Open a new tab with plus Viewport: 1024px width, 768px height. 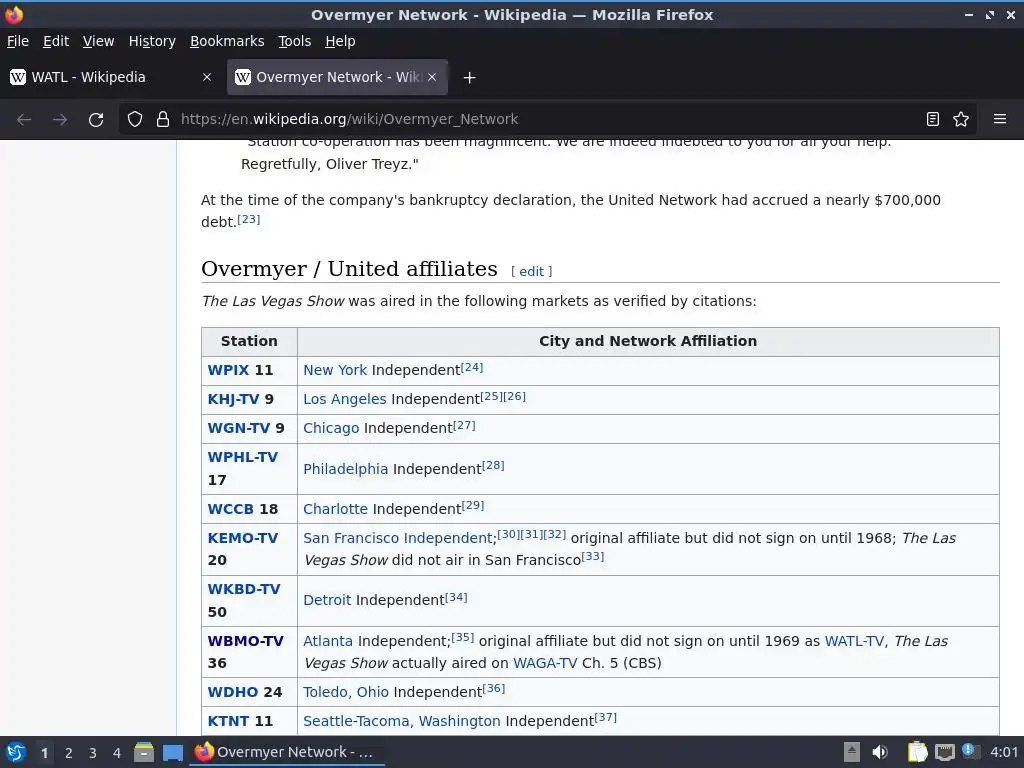tap(469, 78)
